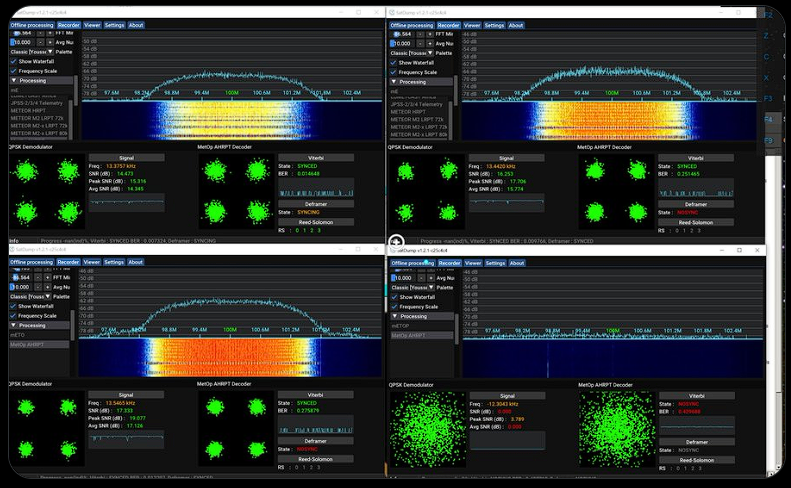Uncheck Frequency Scale in the top-right window
Screen dimensions: 791x488
pyautogui.click(x=393, y=72)
